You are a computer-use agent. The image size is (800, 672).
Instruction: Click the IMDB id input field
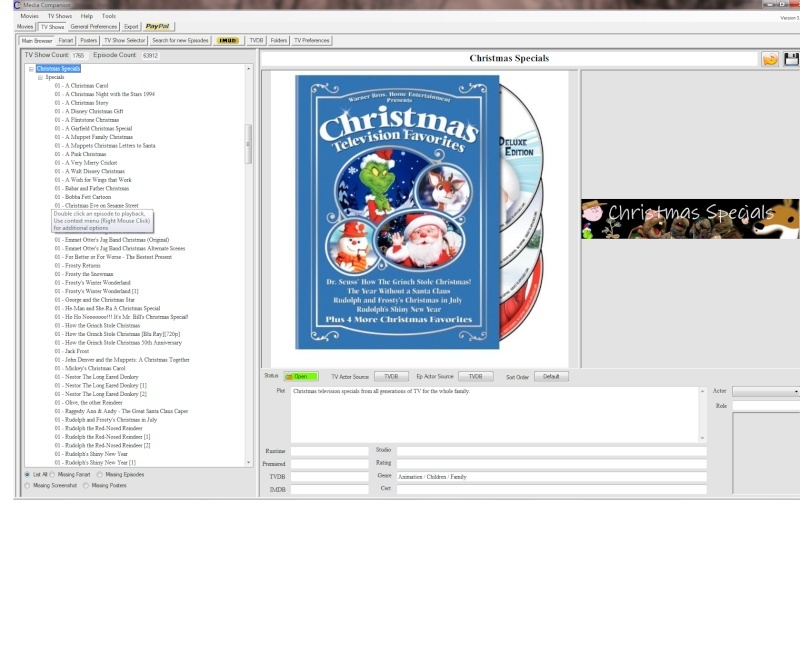click(330, 489)
